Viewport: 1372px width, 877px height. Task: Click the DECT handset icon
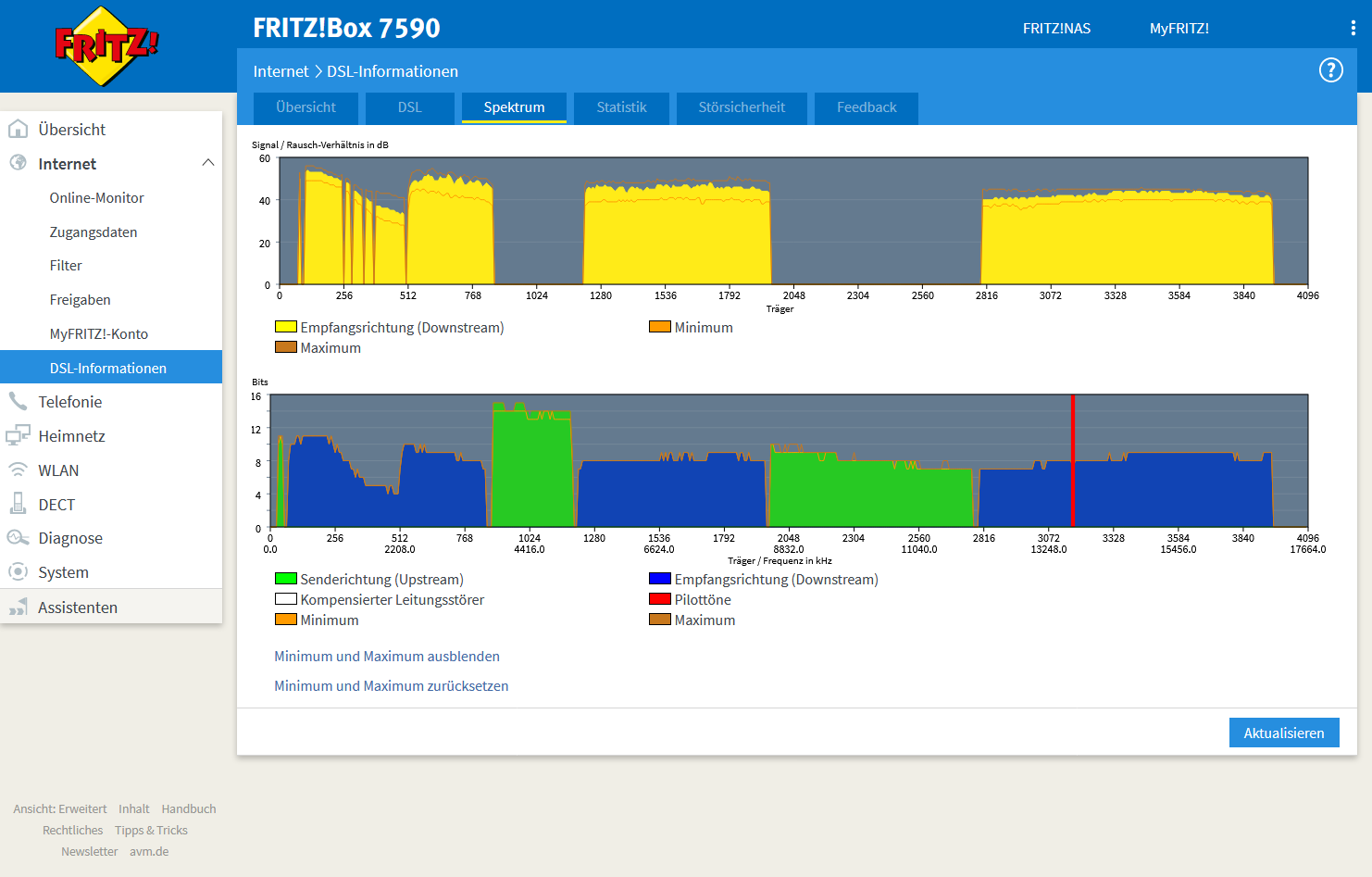(x=18, y=504)
